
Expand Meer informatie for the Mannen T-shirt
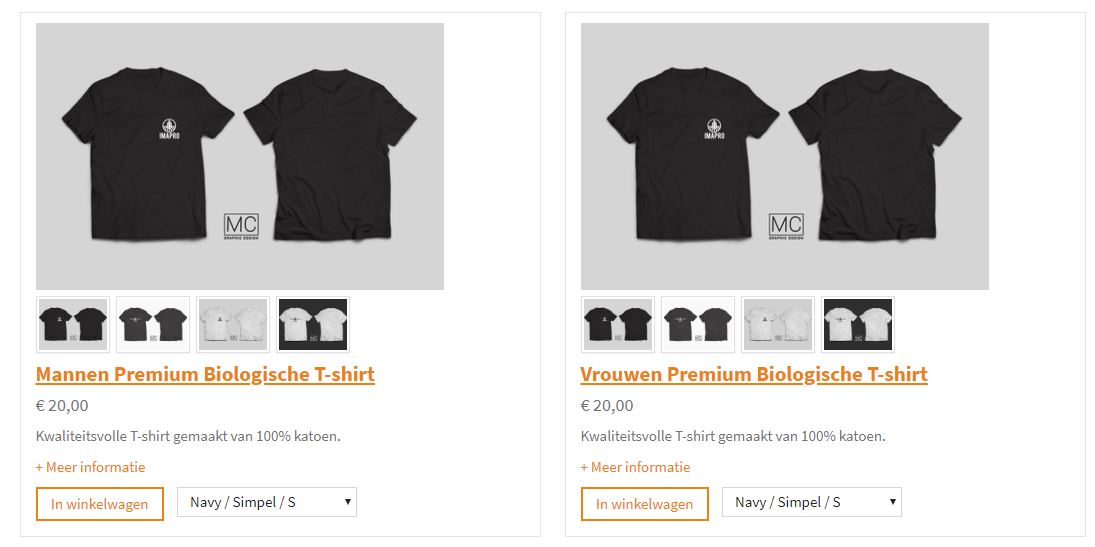(x=90, y=467)
